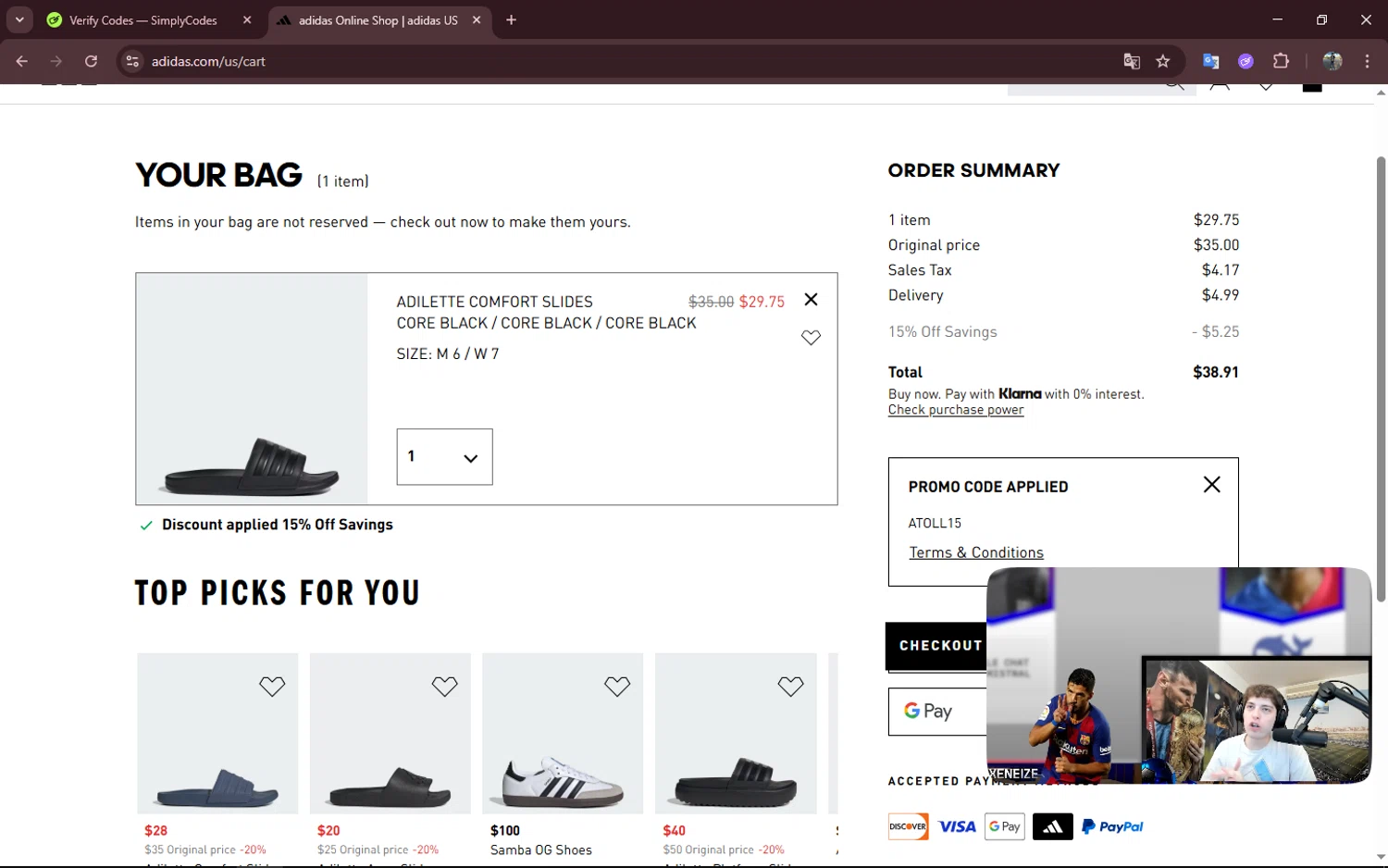
Task: Wishlist the Samba OG Shoes
Action: point(617,687)
